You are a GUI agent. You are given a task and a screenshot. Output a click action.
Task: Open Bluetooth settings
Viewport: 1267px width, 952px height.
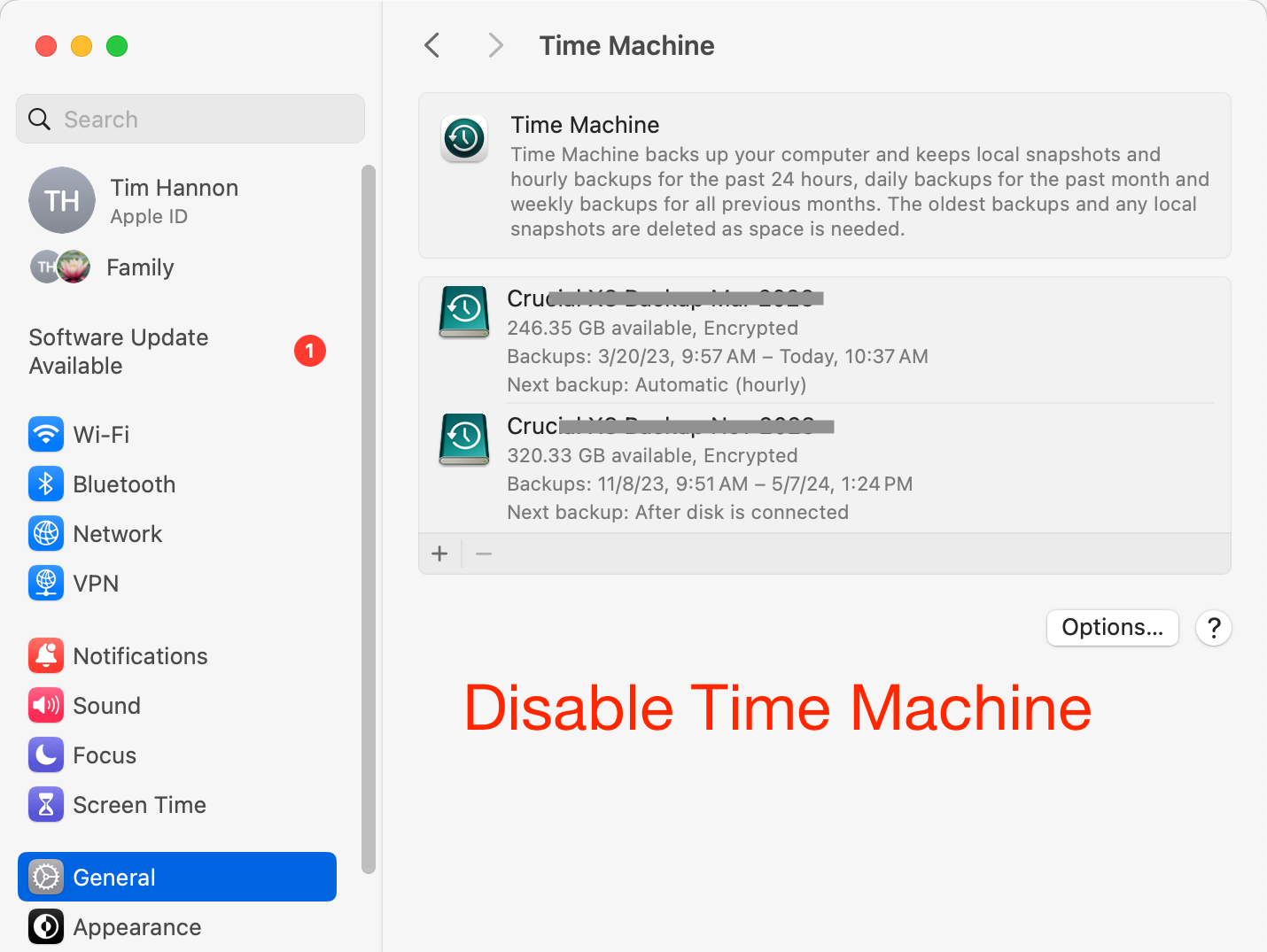click(x=124, y=484)
